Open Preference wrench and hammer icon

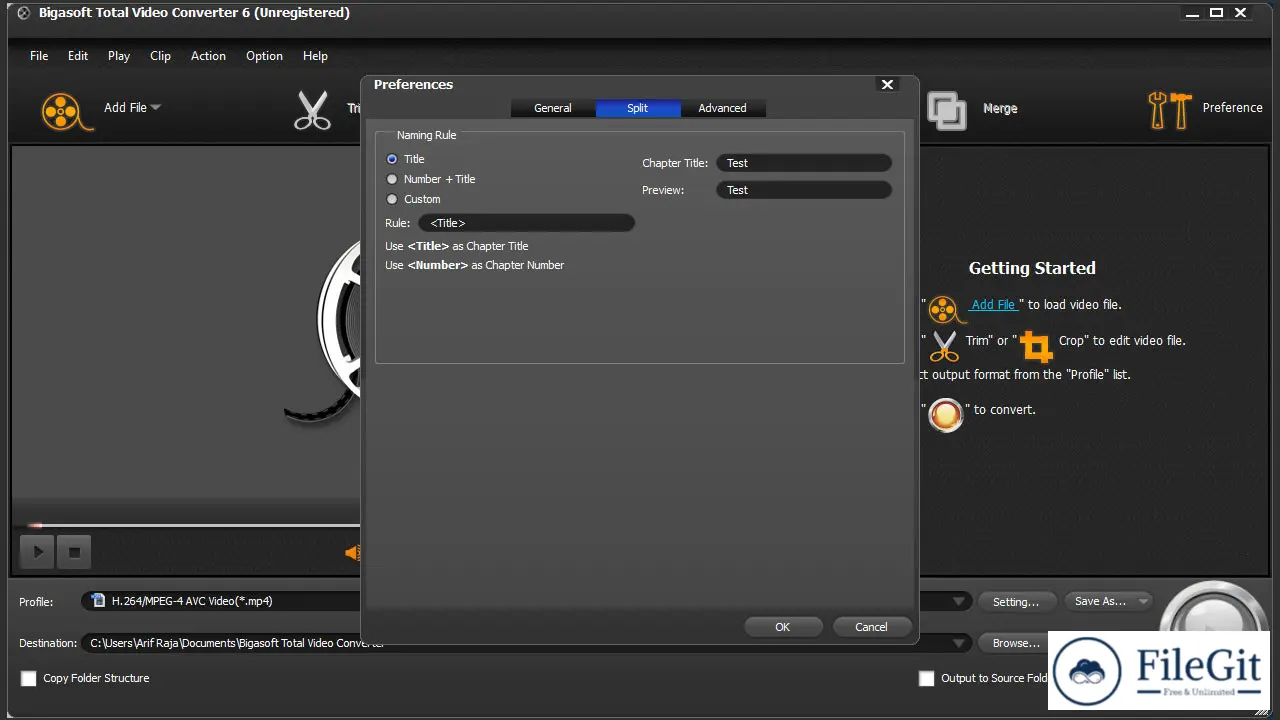(x=1170, y=110)
